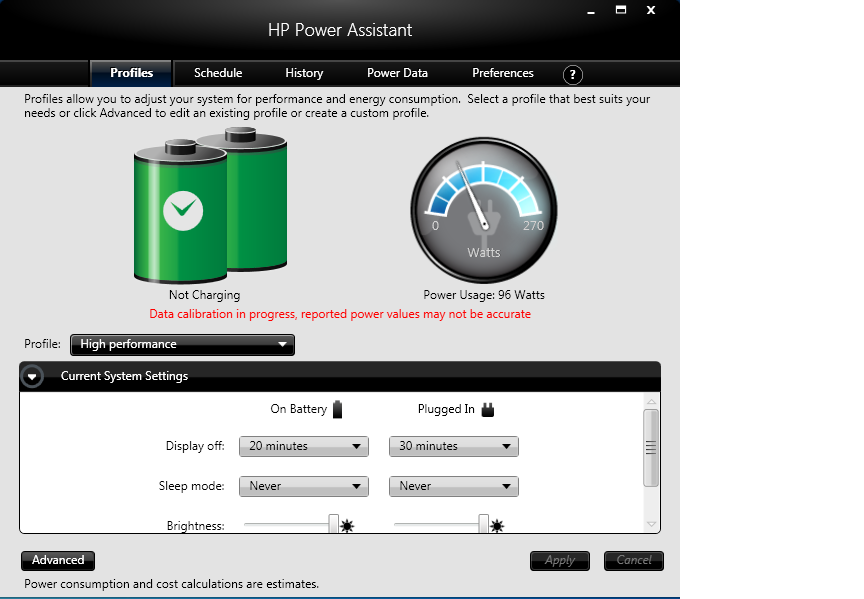Click the Plugged In brightness sun icon
Image resolution: width=864 pixels, height=599 pixels.
(497, 526)
